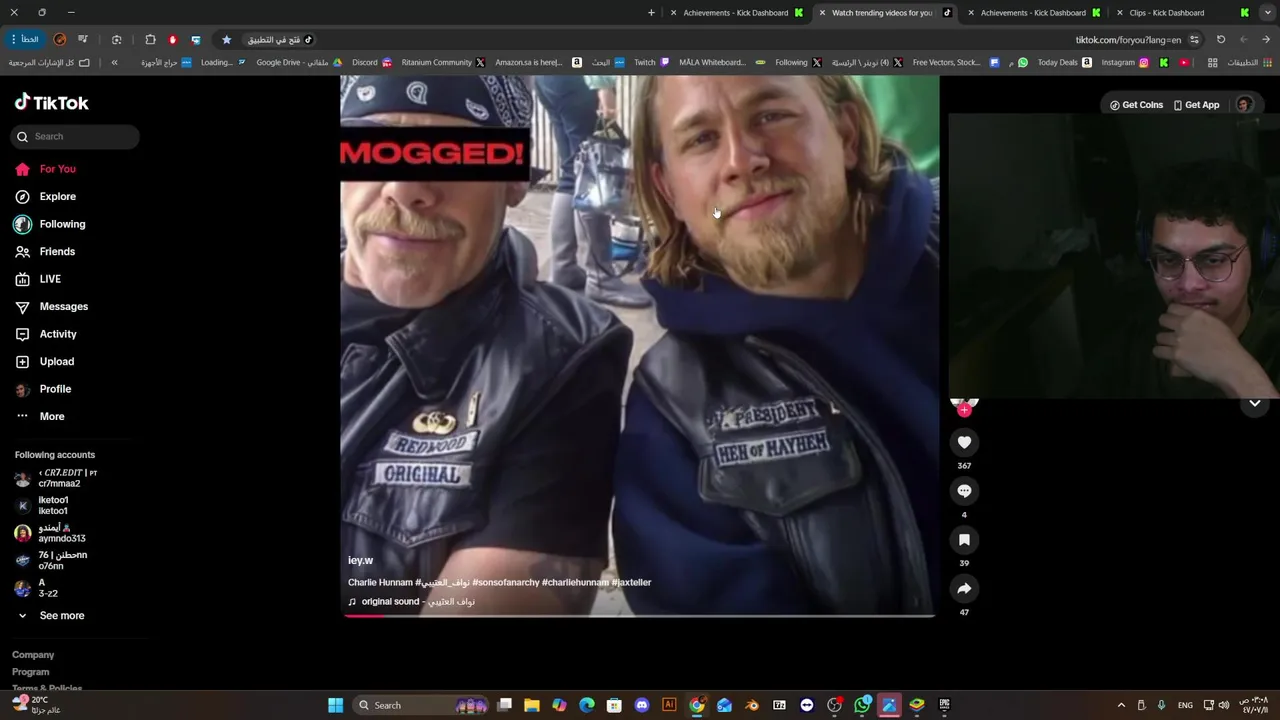1280x720 pixels.
Task: Open the browser extensions puzzle icon
Action: tap(150, 40)
